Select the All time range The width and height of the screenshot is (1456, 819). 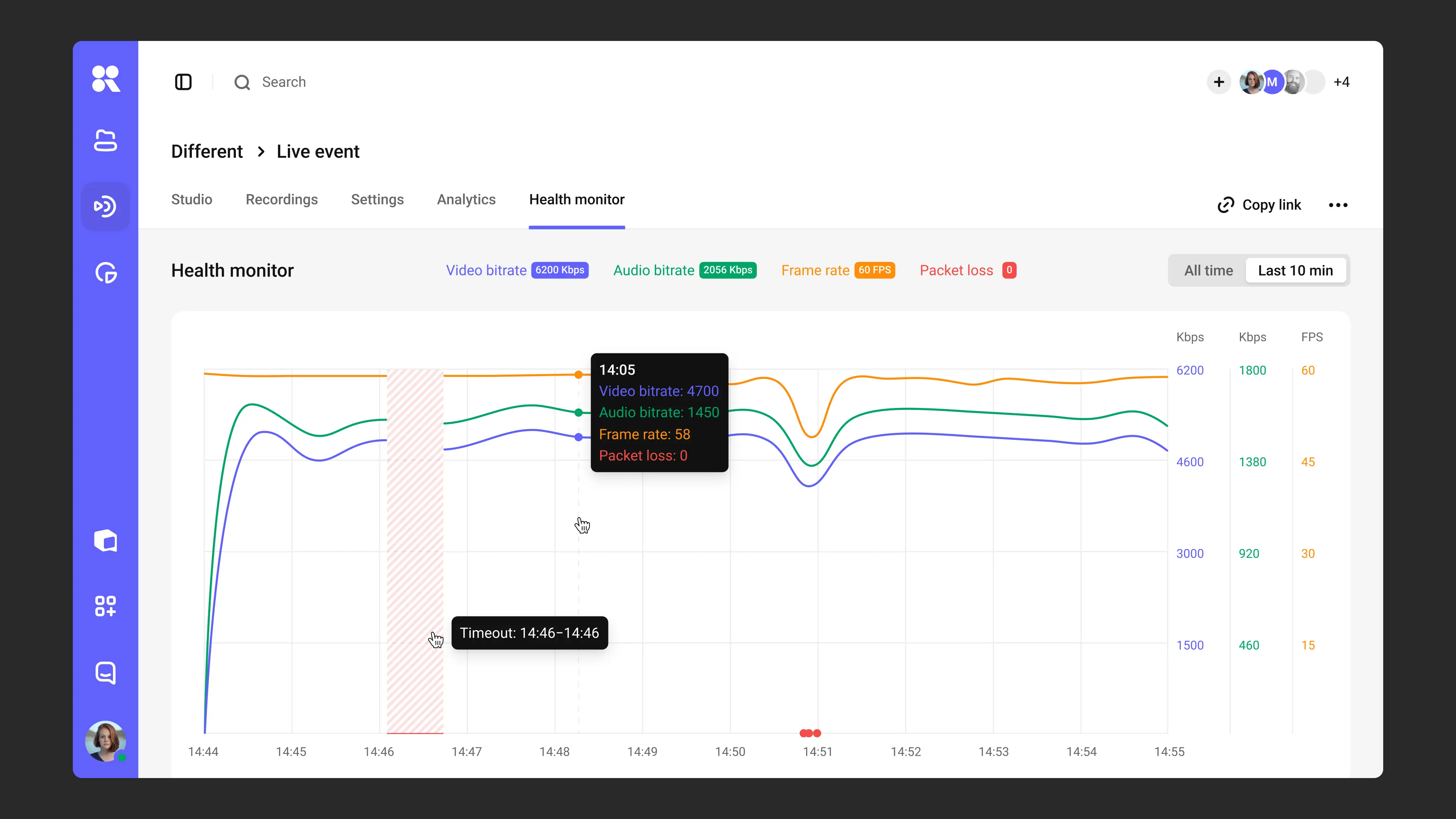(x=1208, y=270)
